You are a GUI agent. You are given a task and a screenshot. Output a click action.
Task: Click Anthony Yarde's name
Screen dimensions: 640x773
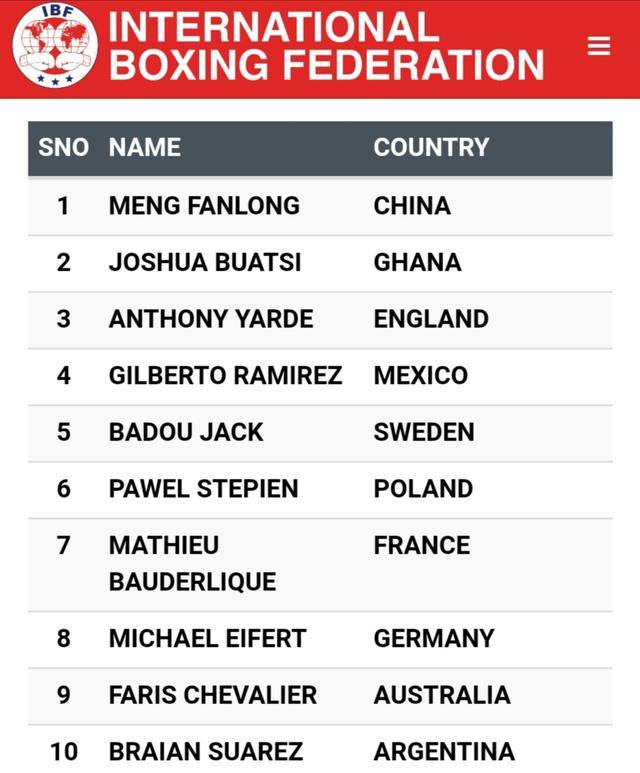[211, 319]
